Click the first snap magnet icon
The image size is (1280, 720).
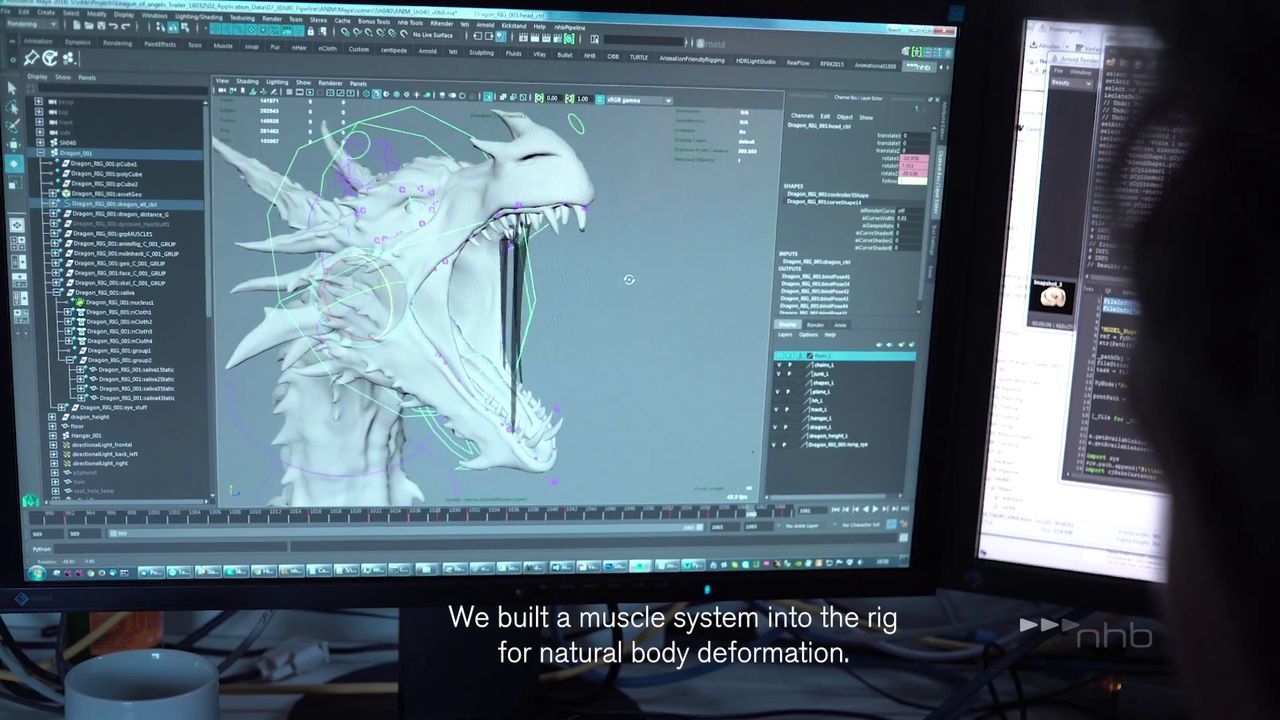(x=344, y=33)
